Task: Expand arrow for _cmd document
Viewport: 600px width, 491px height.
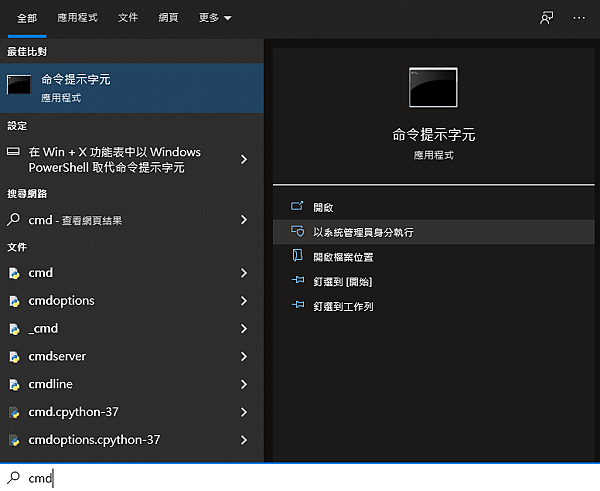Action: pyautogui.click(x=244, y=329)
